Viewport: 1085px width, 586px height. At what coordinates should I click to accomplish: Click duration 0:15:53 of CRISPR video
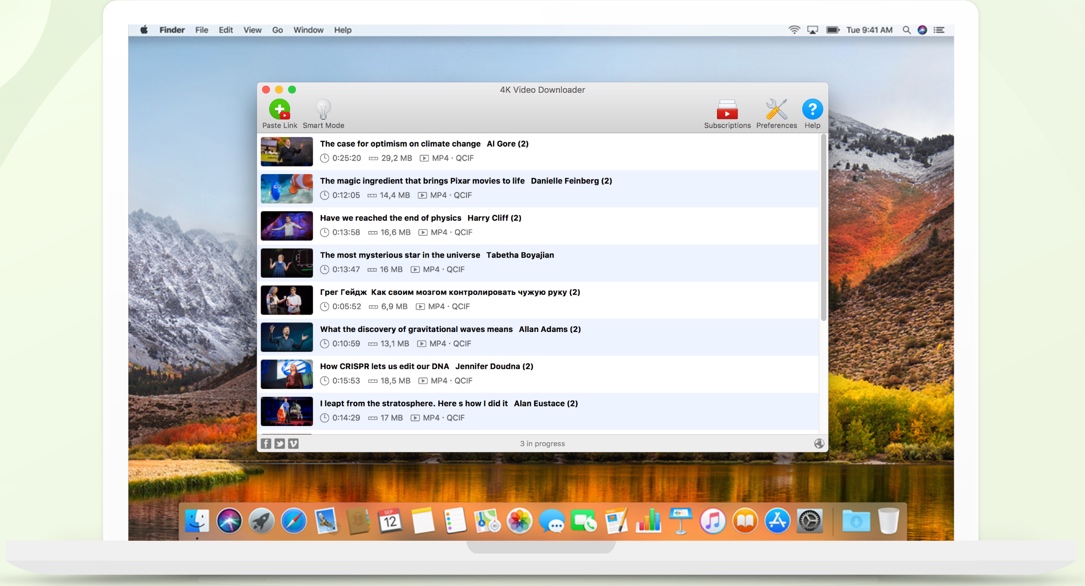click(346, 381)
